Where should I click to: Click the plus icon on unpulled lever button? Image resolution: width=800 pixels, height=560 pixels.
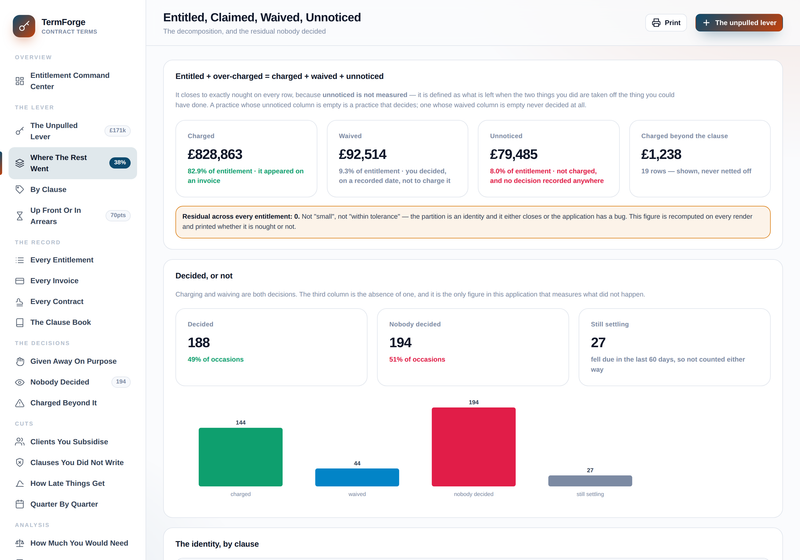tap(706, 22)
